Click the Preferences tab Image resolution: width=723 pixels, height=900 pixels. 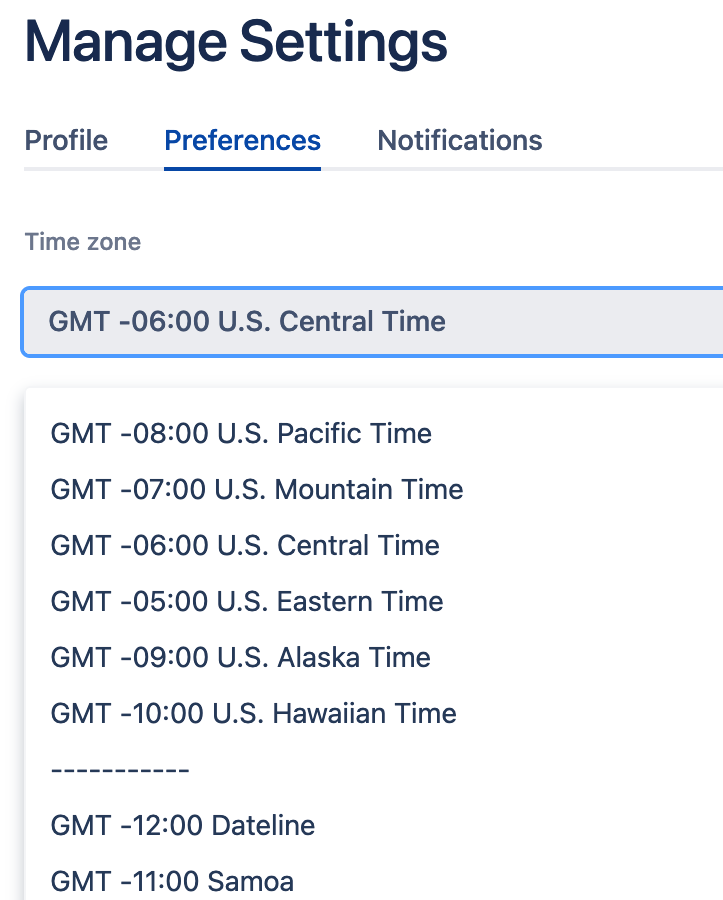pyautogui.click(x=242, y=141)
